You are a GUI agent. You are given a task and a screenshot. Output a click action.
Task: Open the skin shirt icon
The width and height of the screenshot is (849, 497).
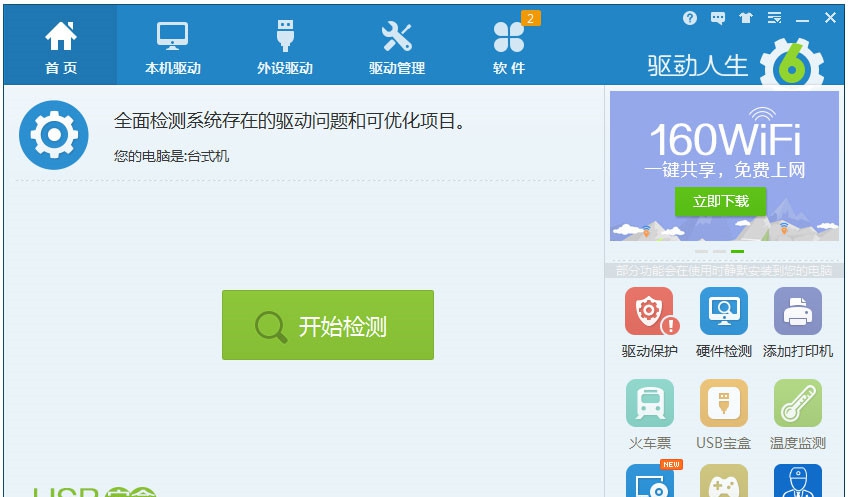point(746,18)
